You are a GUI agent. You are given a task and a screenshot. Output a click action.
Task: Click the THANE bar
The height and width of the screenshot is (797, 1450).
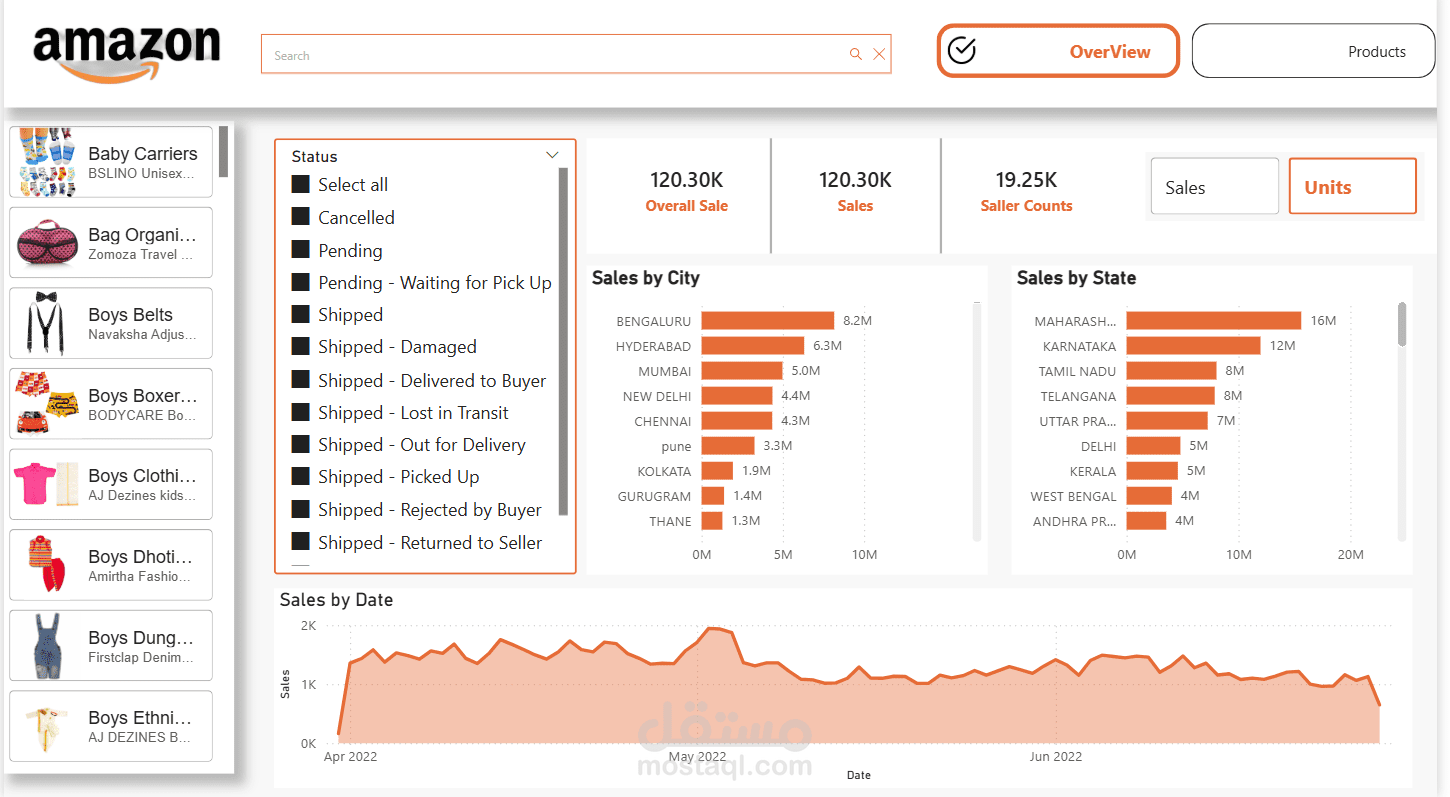click(711, 521)
